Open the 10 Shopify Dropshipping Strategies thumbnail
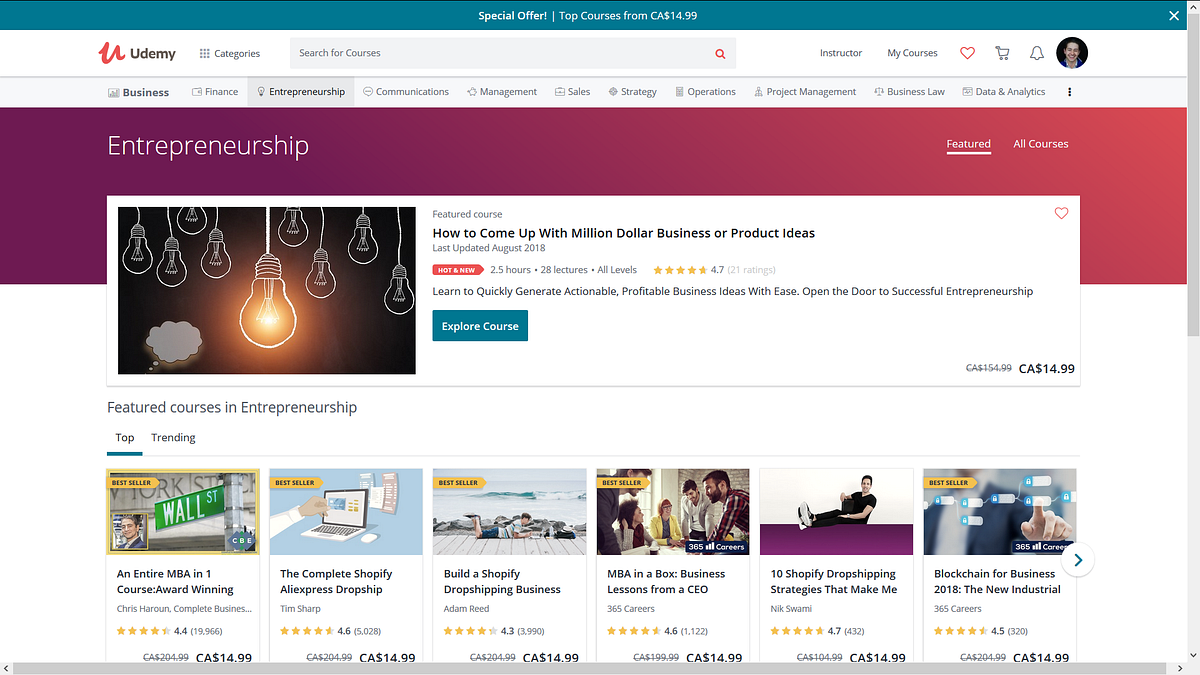 pos(837,512)
